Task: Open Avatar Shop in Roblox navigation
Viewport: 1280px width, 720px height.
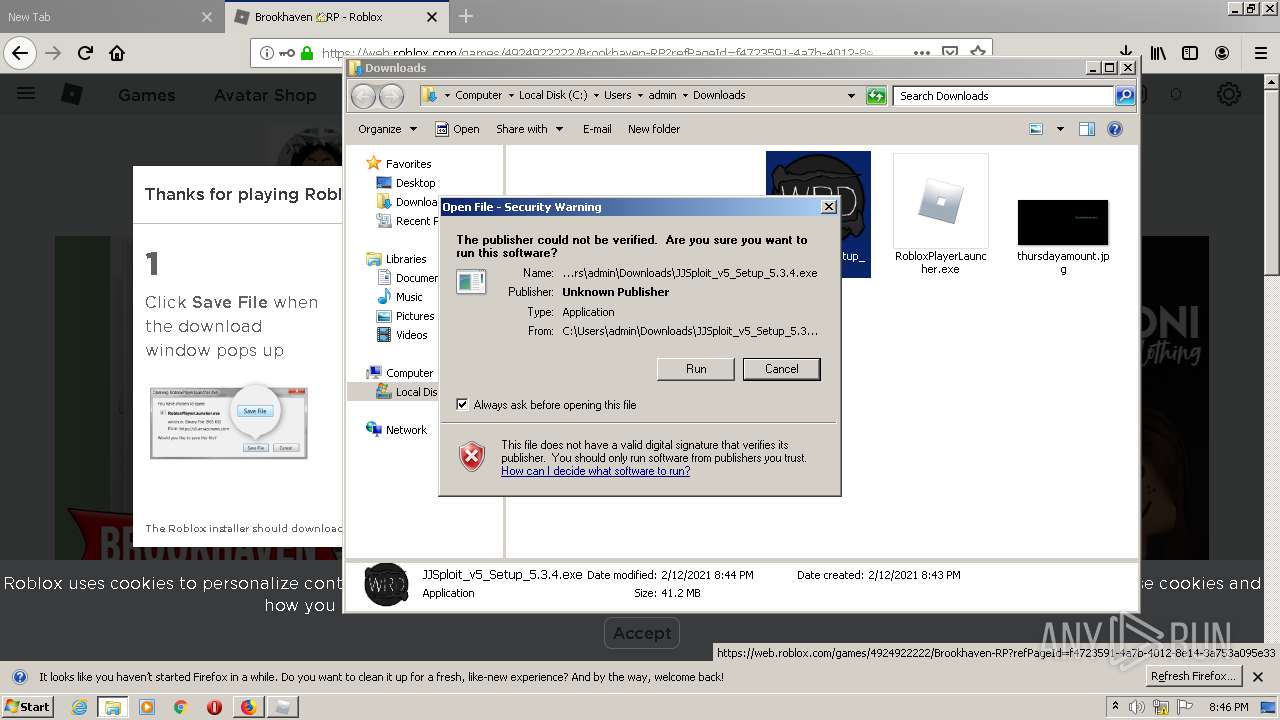Action: [265, 95]
